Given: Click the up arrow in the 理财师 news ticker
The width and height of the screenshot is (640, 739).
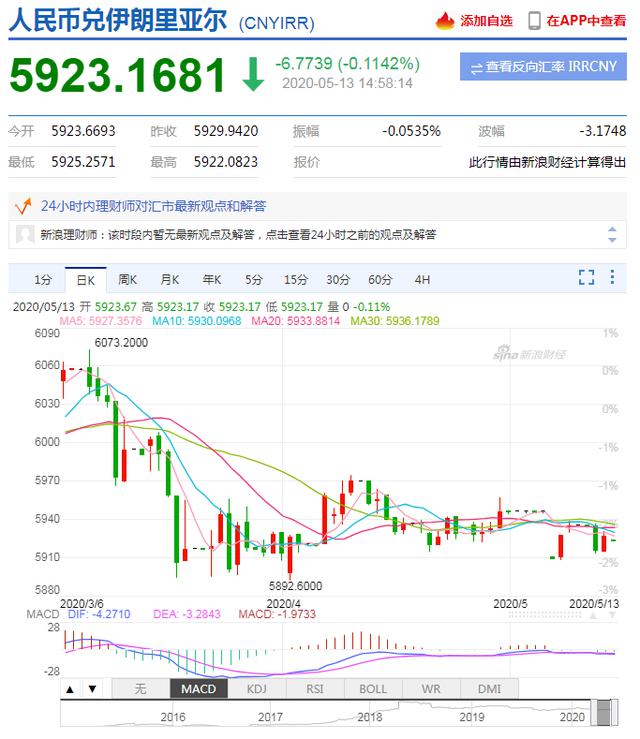Looking at the screenshot, I should (x=612, y=229).
